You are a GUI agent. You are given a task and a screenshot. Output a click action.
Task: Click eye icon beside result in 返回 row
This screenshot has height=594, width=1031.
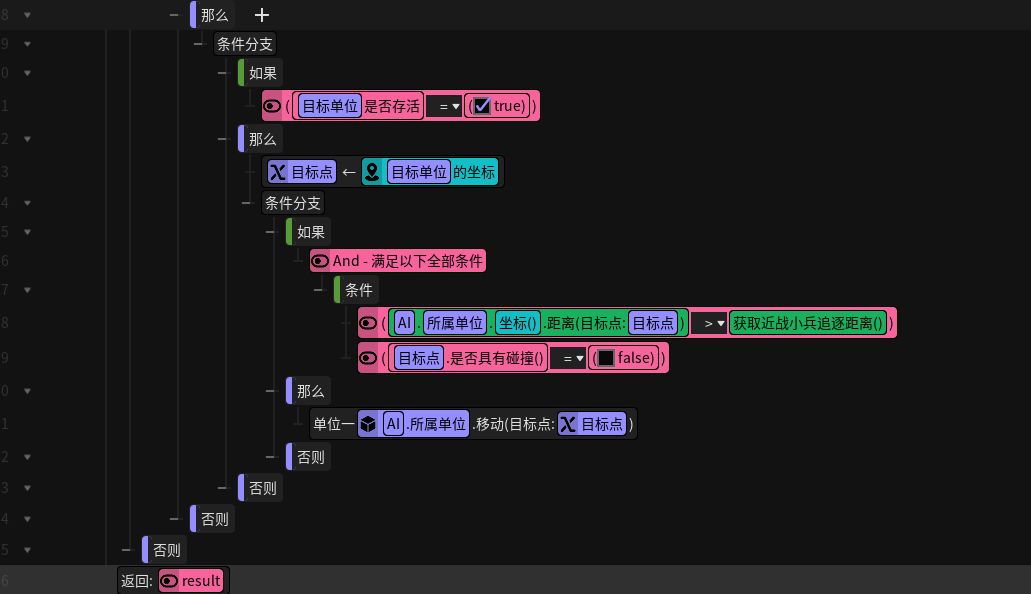click(169, 581)
